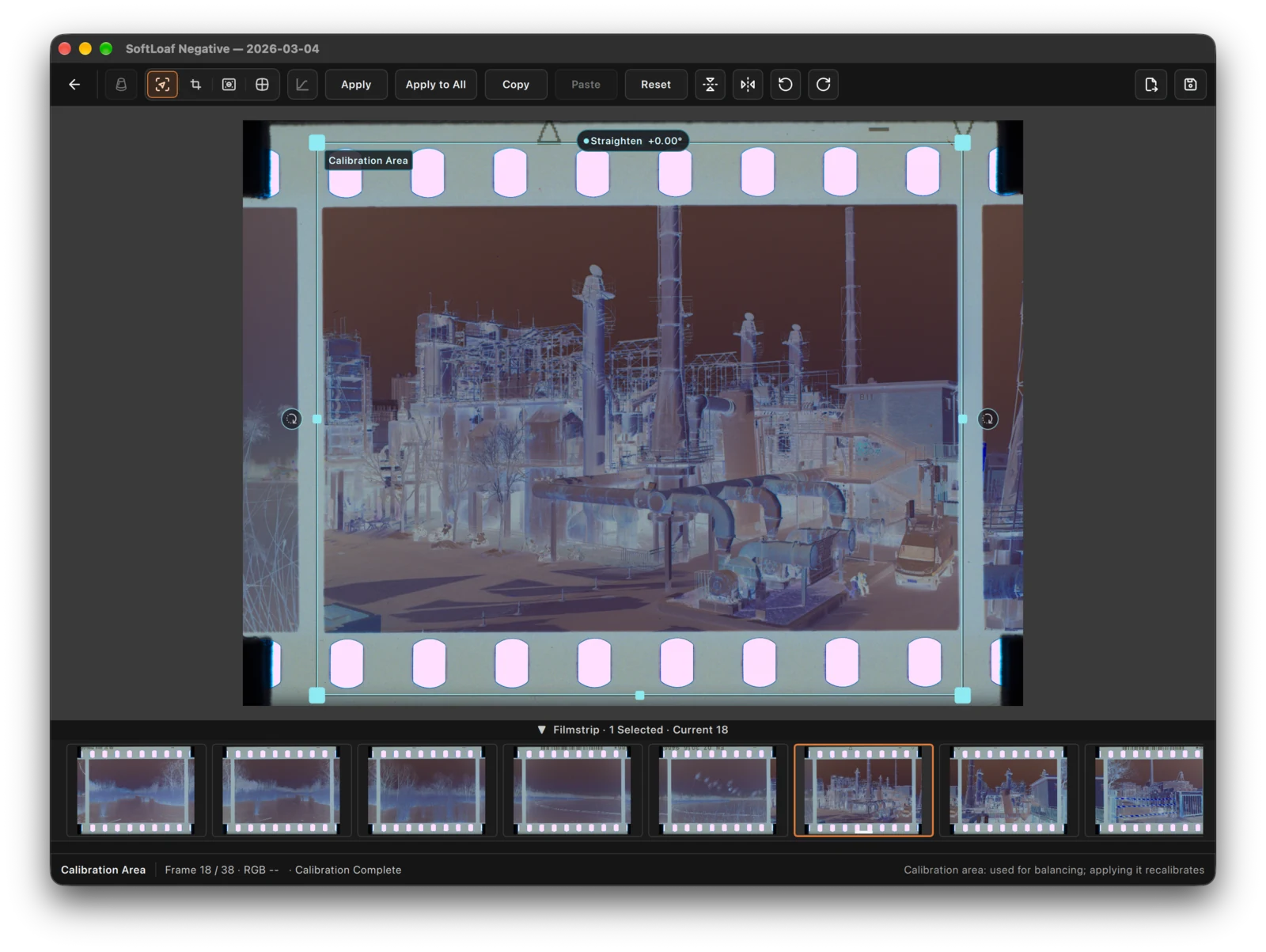Rotate the image counterclockwise
Viewport: 1266px width, 952px height.
785,85
